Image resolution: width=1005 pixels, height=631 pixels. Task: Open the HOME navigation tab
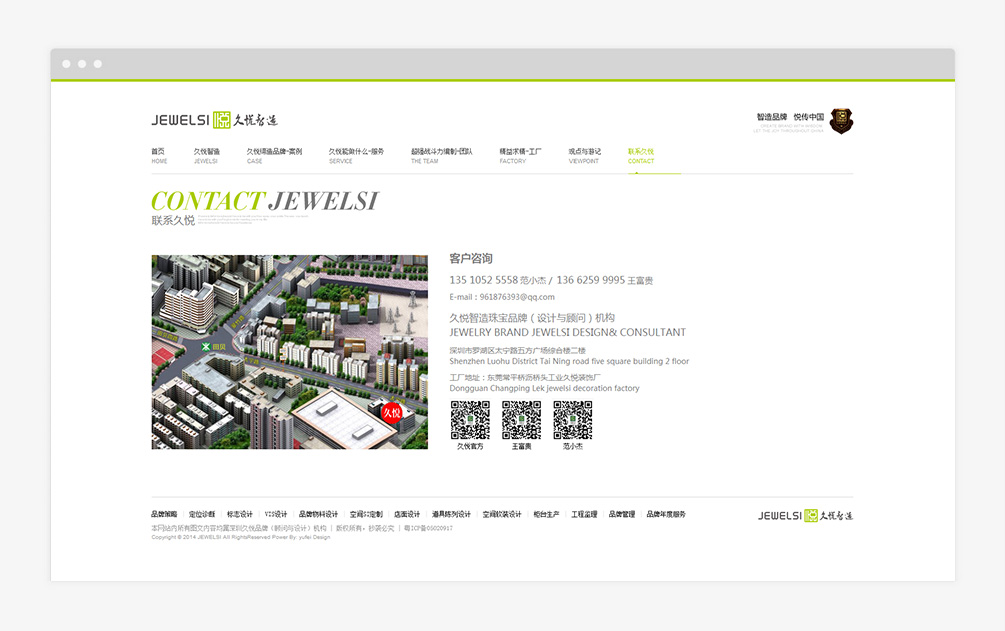(159, 156)
